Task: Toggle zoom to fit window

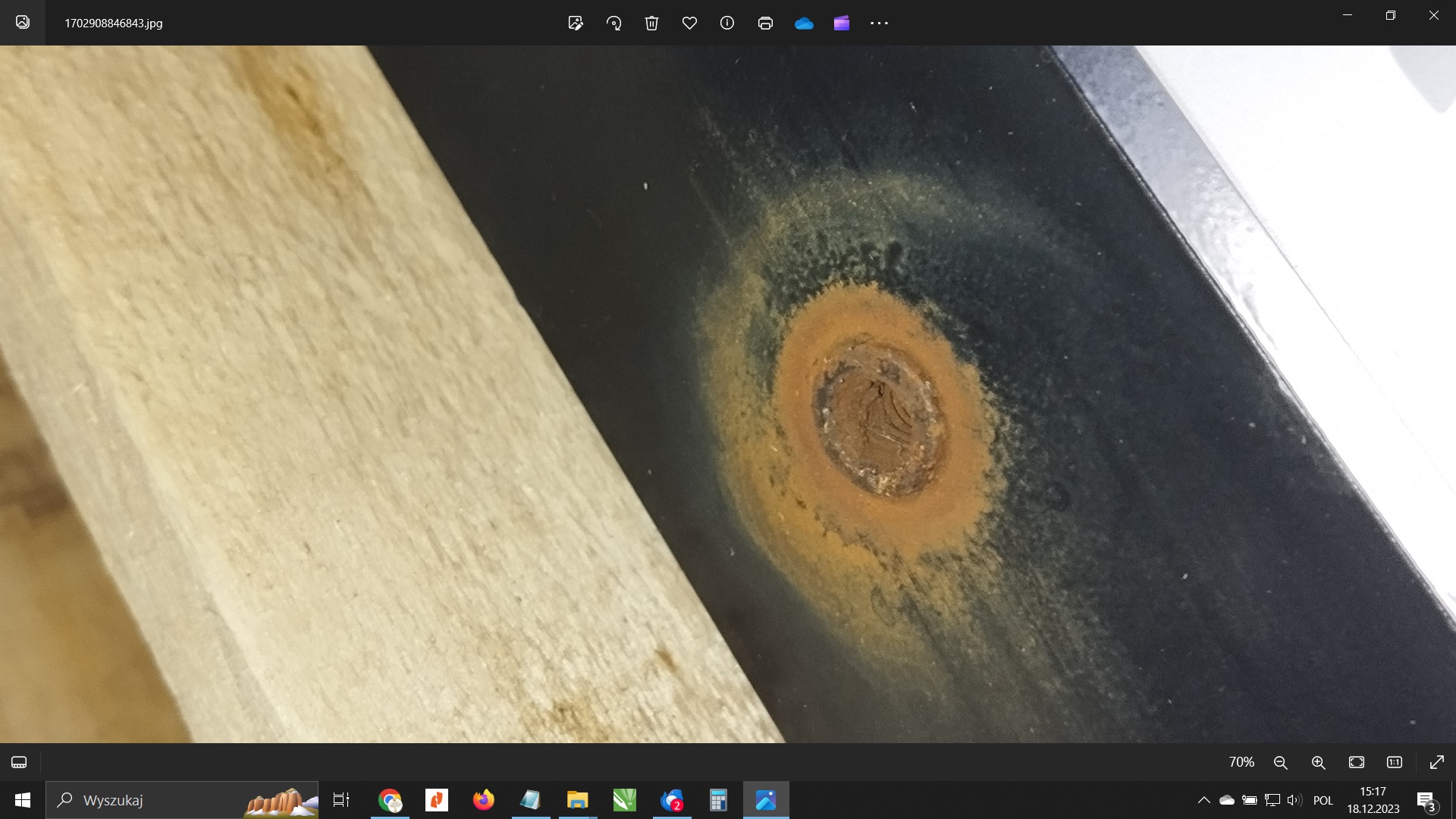Action: tap(1357, 762)
